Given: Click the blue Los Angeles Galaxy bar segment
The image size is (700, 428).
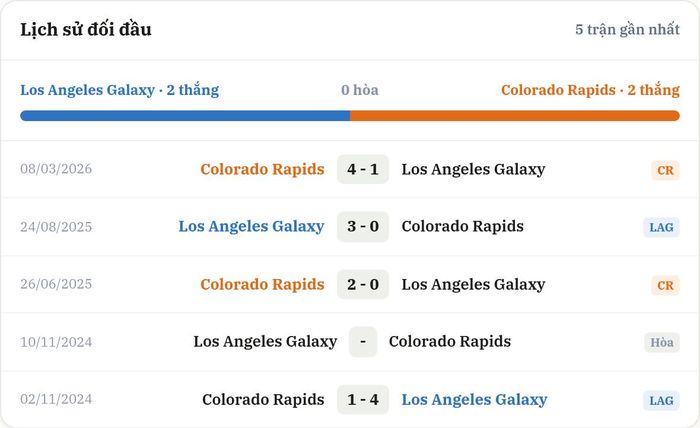Looking at the screenshot, I should (x=185, y=116).
